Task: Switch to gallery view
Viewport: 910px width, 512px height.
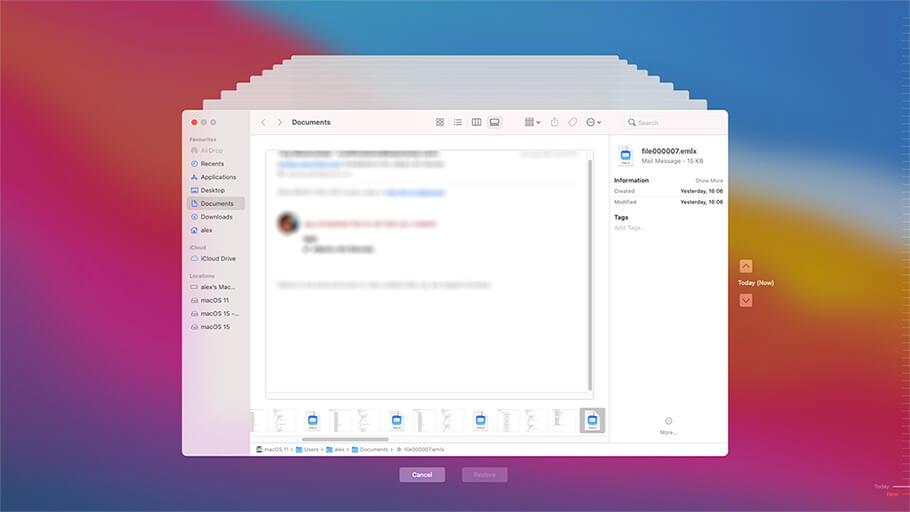Action: pyautogui.click(x=494, y=122)
